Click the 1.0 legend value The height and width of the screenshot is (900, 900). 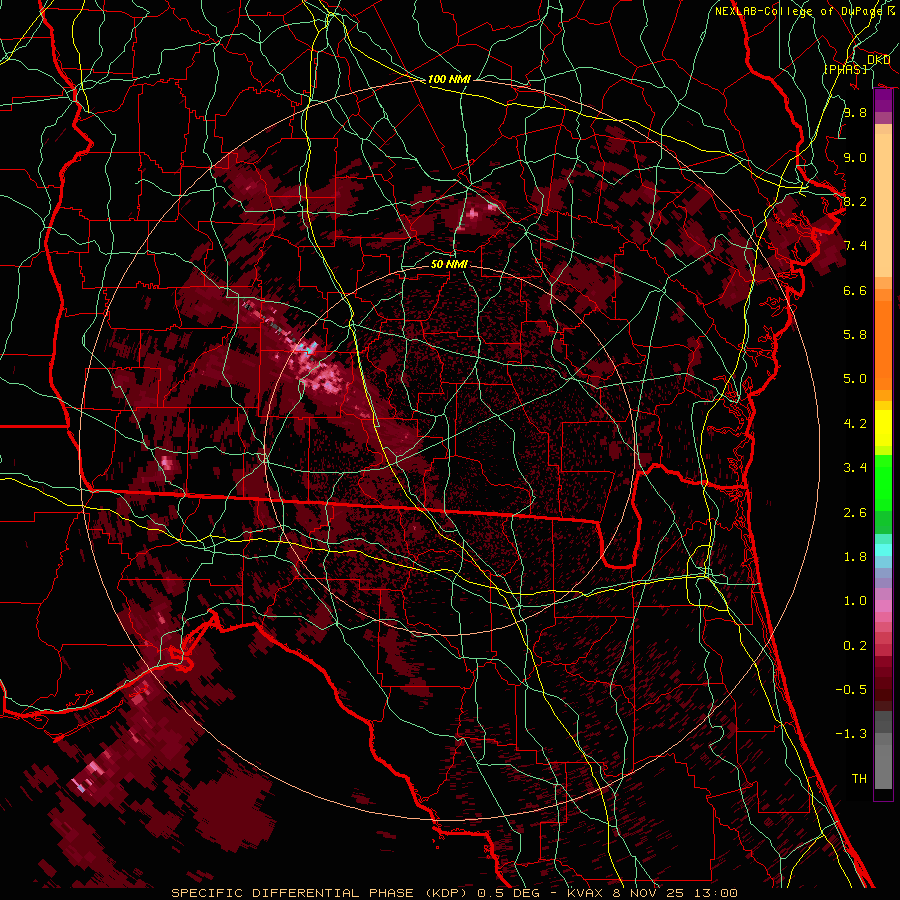click(x=855, y=601)
